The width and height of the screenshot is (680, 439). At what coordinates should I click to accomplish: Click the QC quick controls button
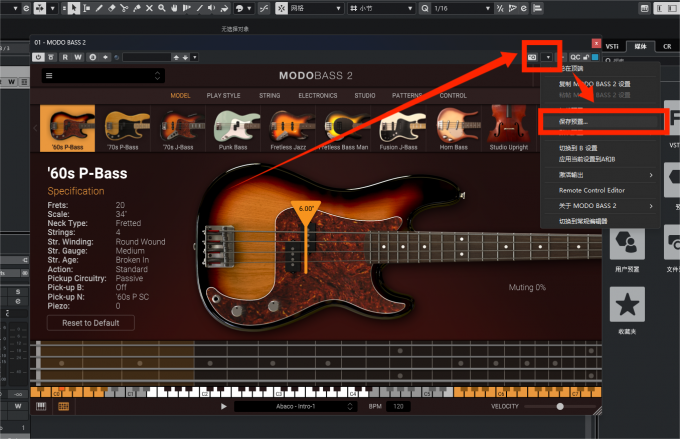click(575, 57)
